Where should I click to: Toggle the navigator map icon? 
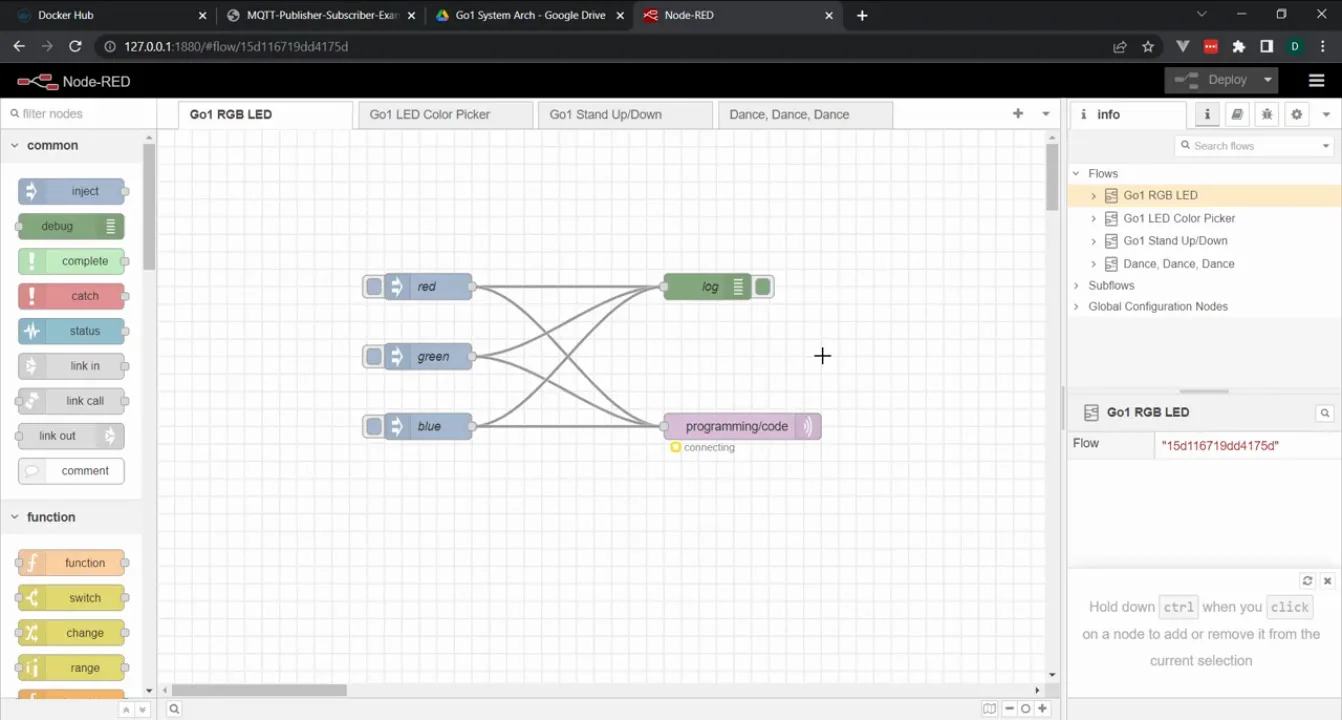point(989,709)
